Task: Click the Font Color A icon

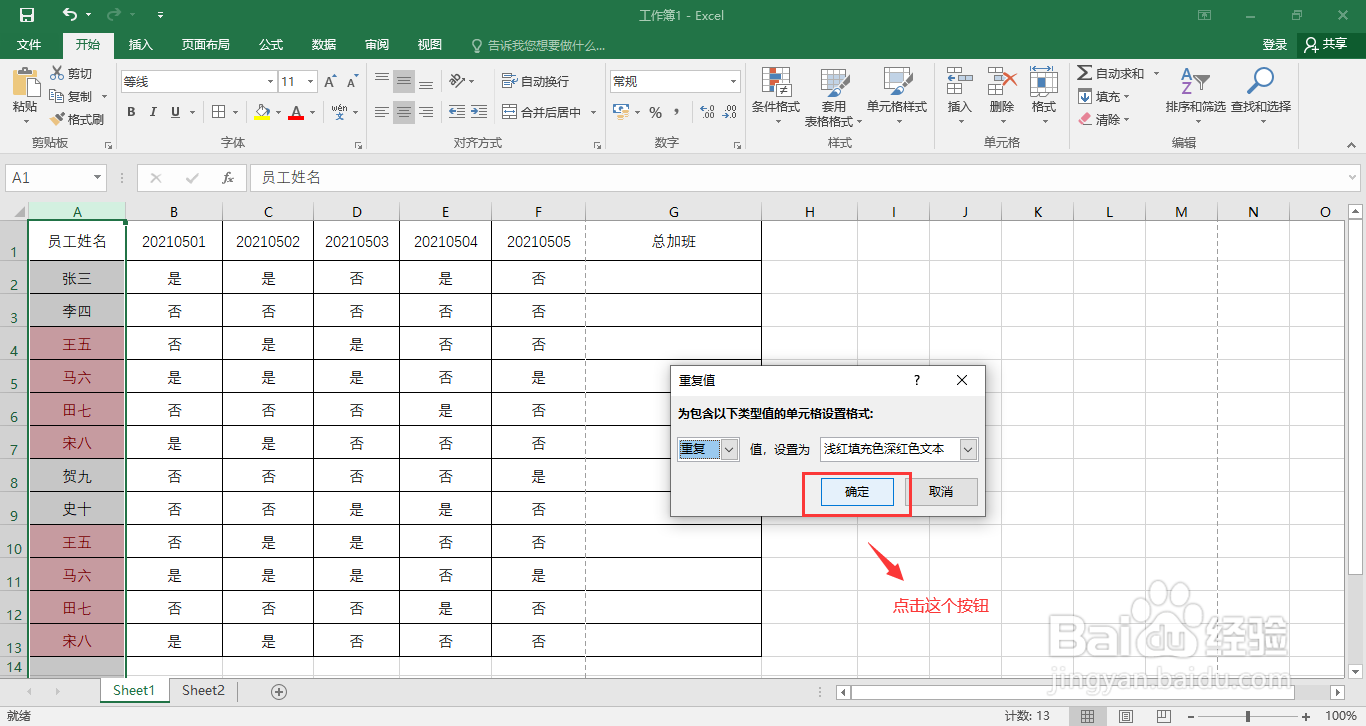Action: [295, 112]
